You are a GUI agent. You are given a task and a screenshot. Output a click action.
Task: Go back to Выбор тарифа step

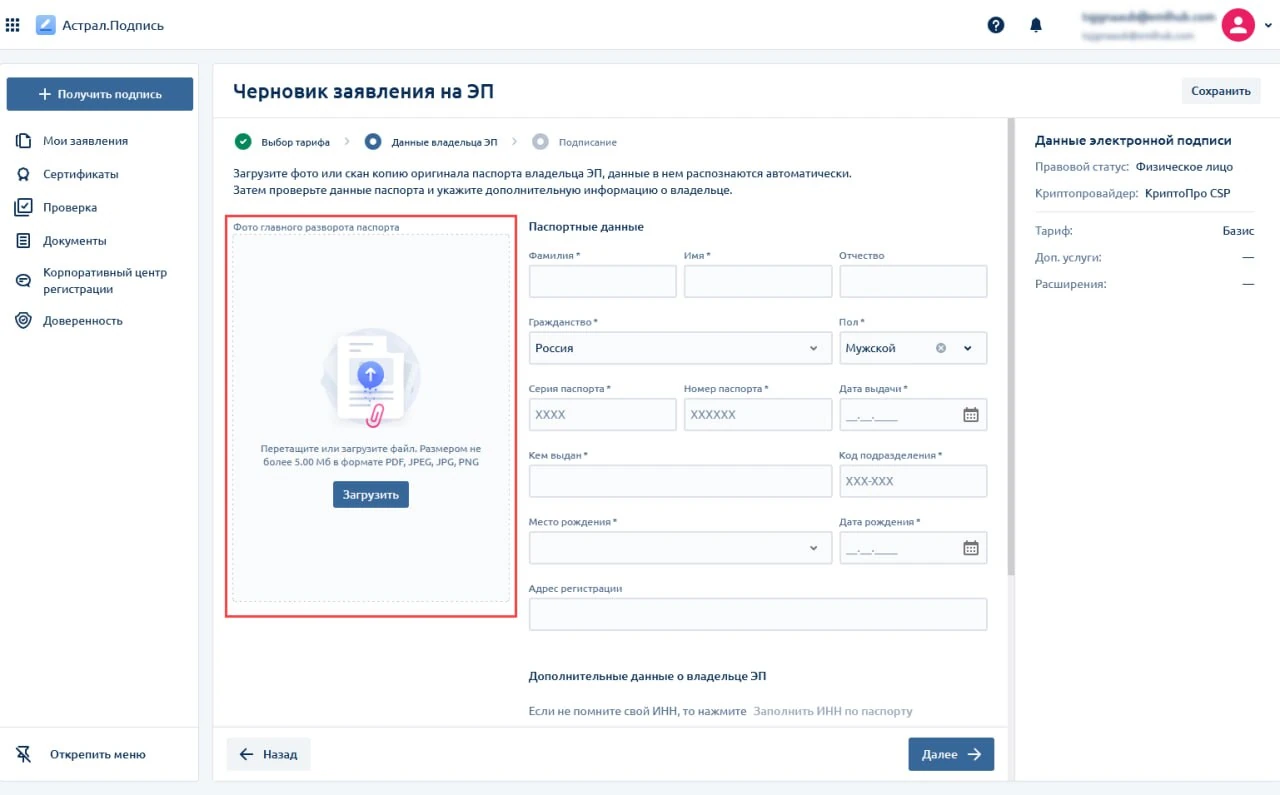pos(295,142)
